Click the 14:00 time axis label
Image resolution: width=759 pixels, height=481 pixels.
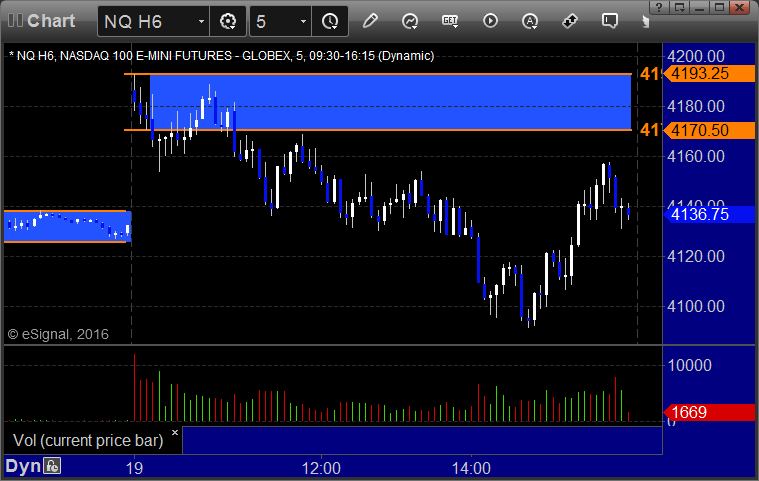point(471,468)
